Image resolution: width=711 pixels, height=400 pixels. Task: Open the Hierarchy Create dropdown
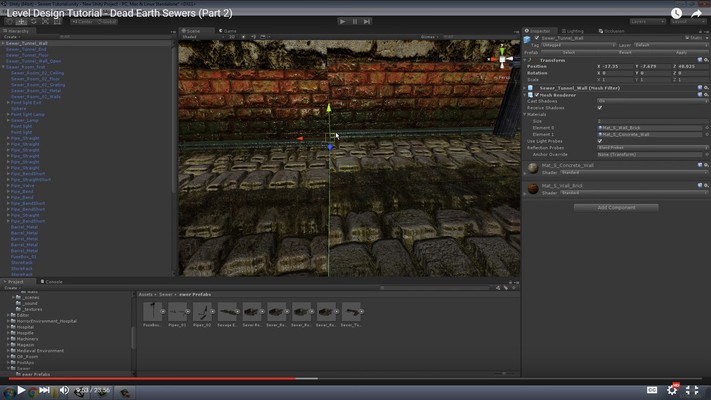[x=11, y=37]
